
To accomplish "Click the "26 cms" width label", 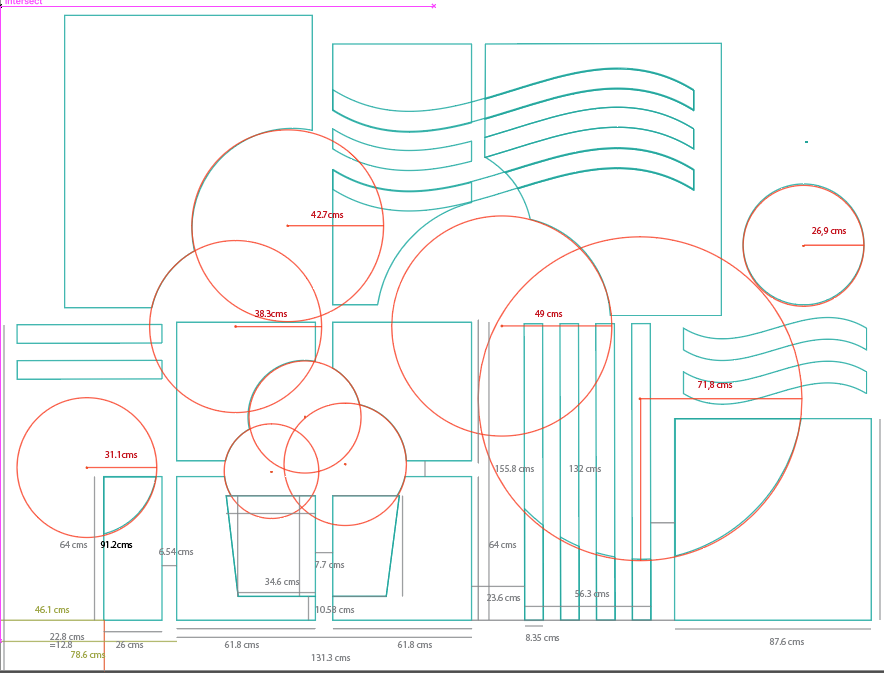I will tap(130, 645).
